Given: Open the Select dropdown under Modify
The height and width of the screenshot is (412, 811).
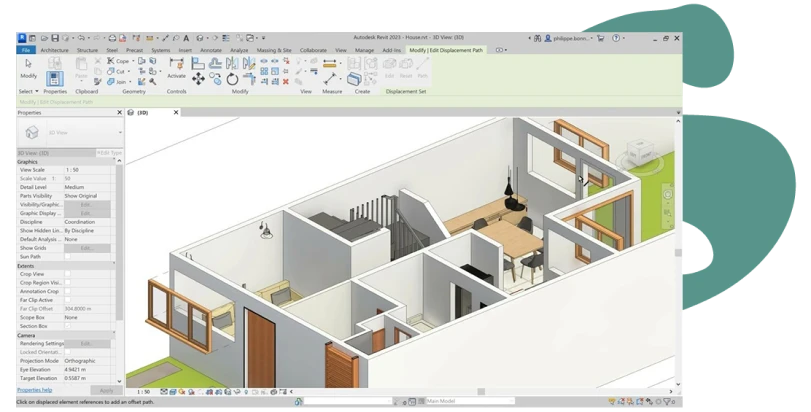Looking at the screenshot, I should click(x=28, y=91).
